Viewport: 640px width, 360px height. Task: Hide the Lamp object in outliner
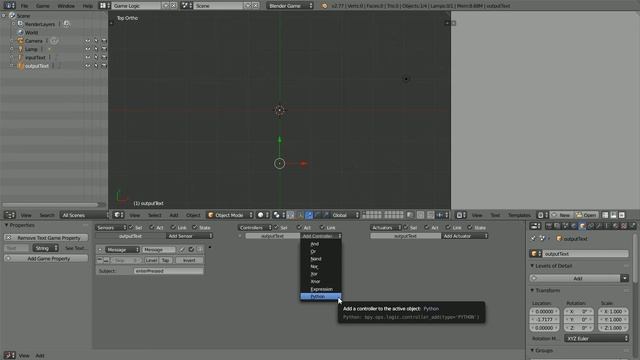pyautogui.click(x=87, y=49)
